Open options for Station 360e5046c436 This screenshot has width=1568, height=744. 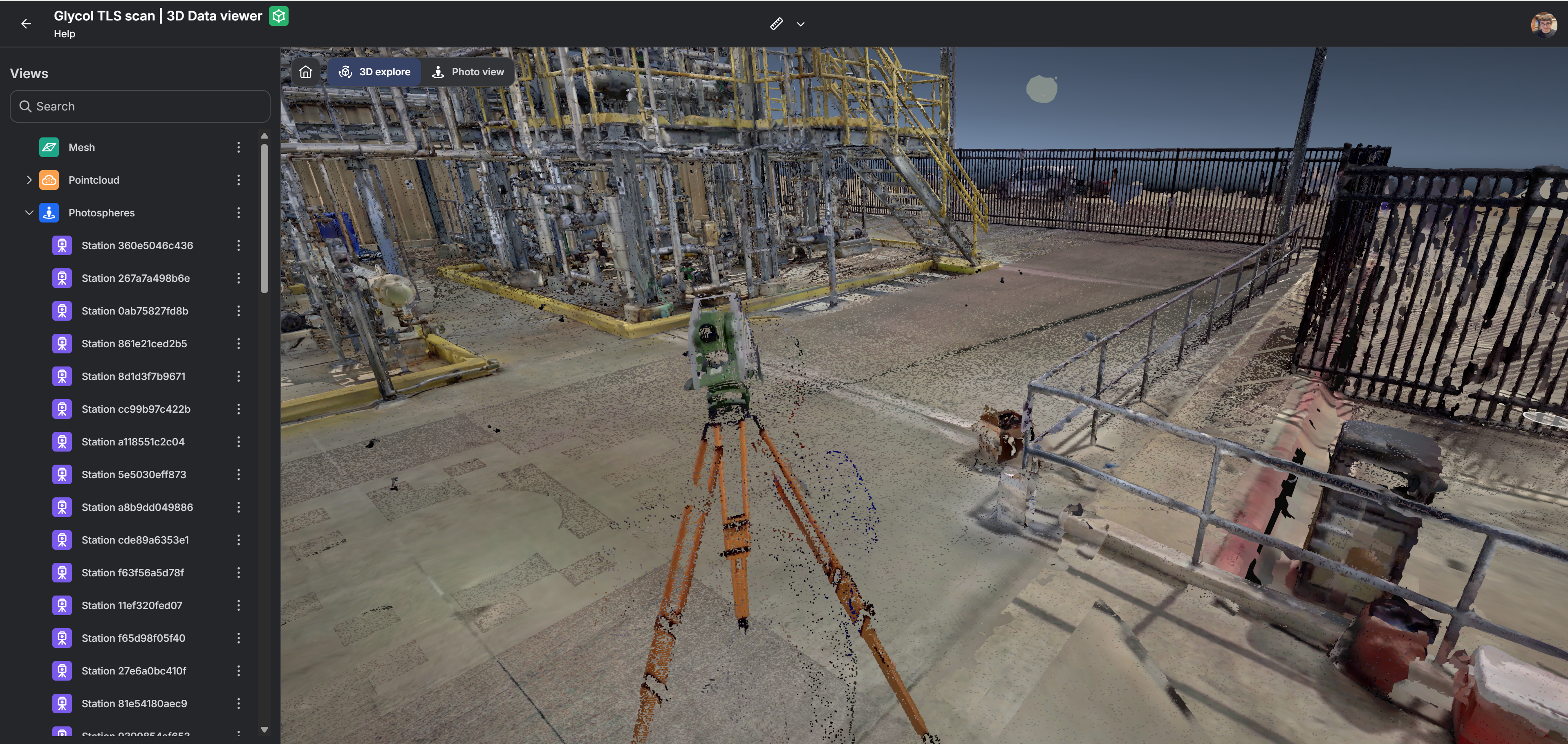coord(239,245)
